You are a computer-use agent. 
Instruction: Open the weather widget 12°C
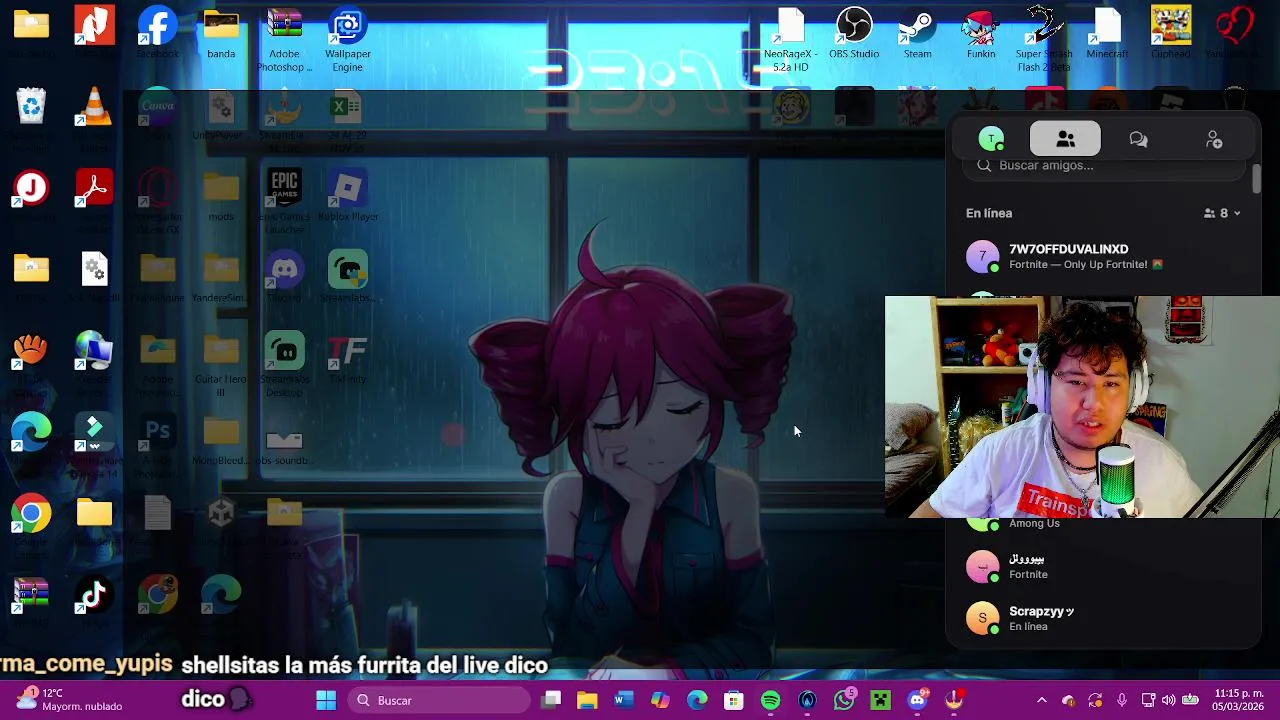(x=68, y=699)
